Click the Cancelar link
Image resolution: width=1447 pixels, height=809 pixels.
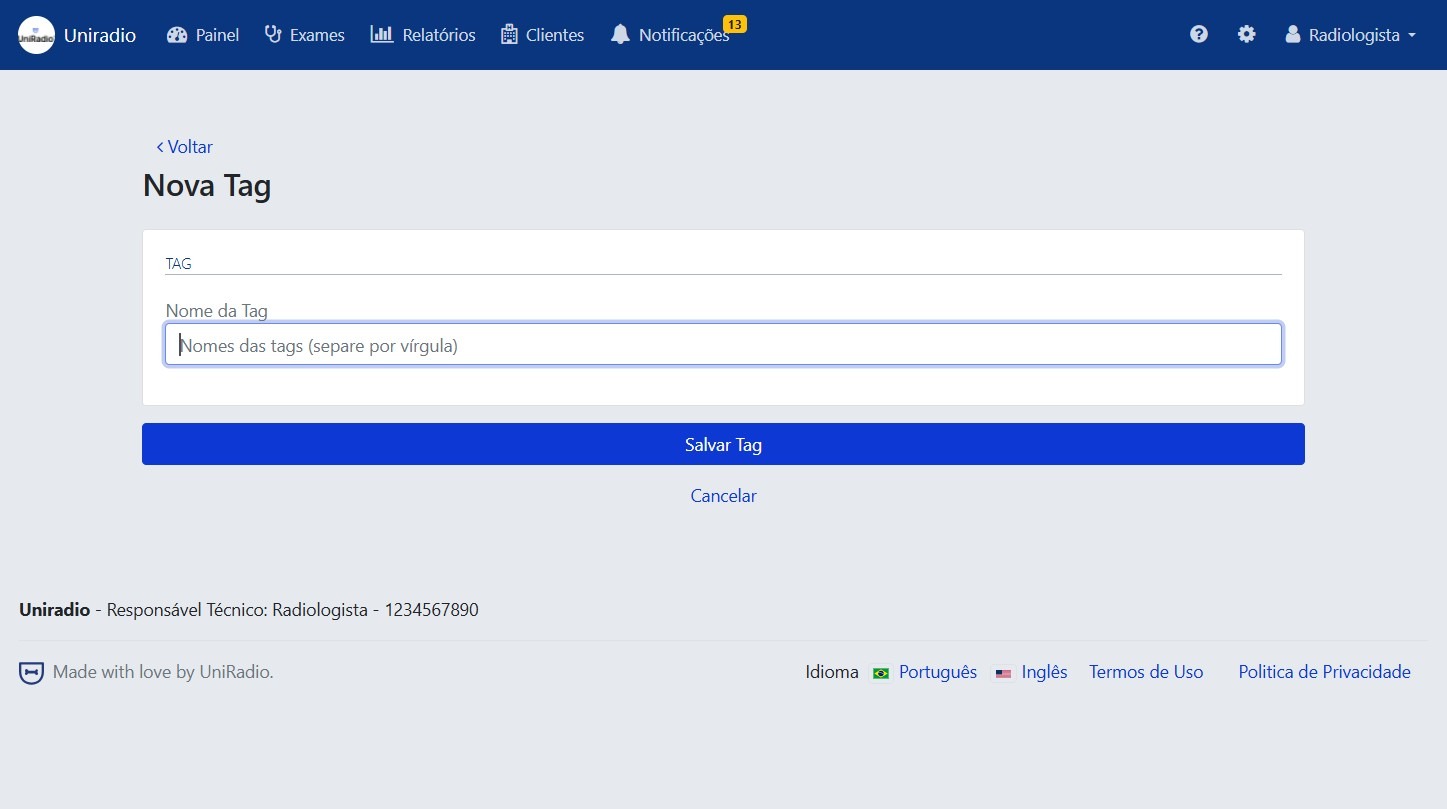[723, 496]
